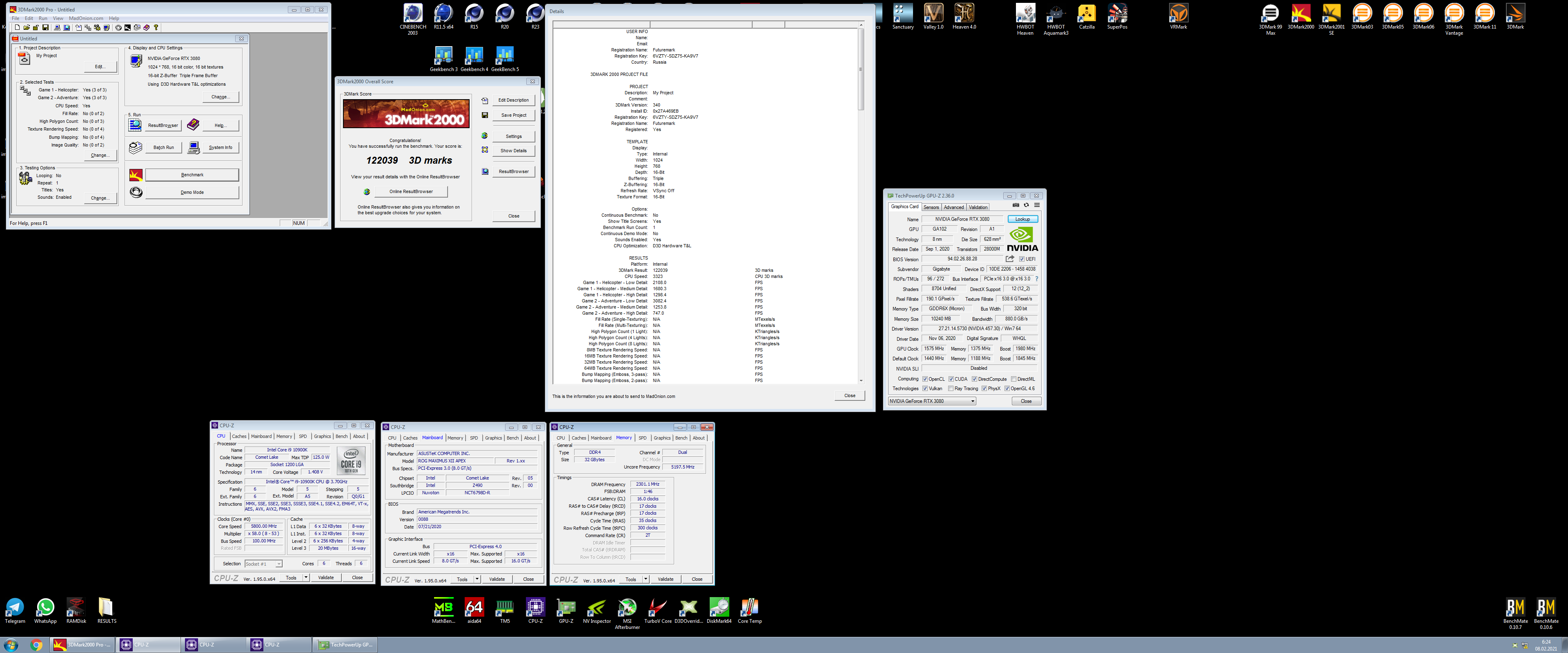
Task: Open Telegram from the desktop
Action: click(15, 611)
